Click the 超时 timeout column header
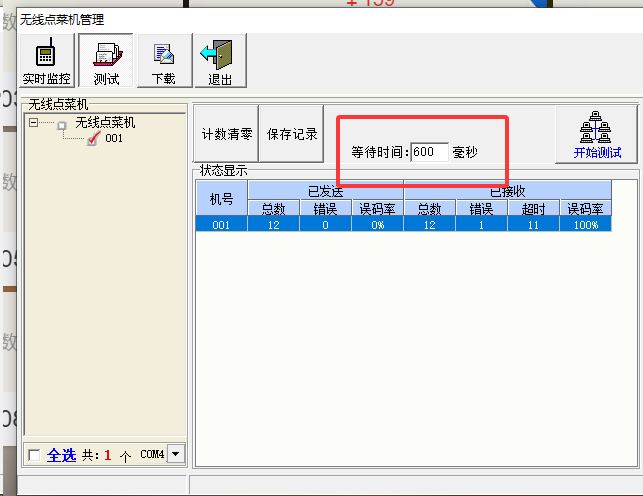This screenshot has height=496, width=643. (x=533, y=208)
